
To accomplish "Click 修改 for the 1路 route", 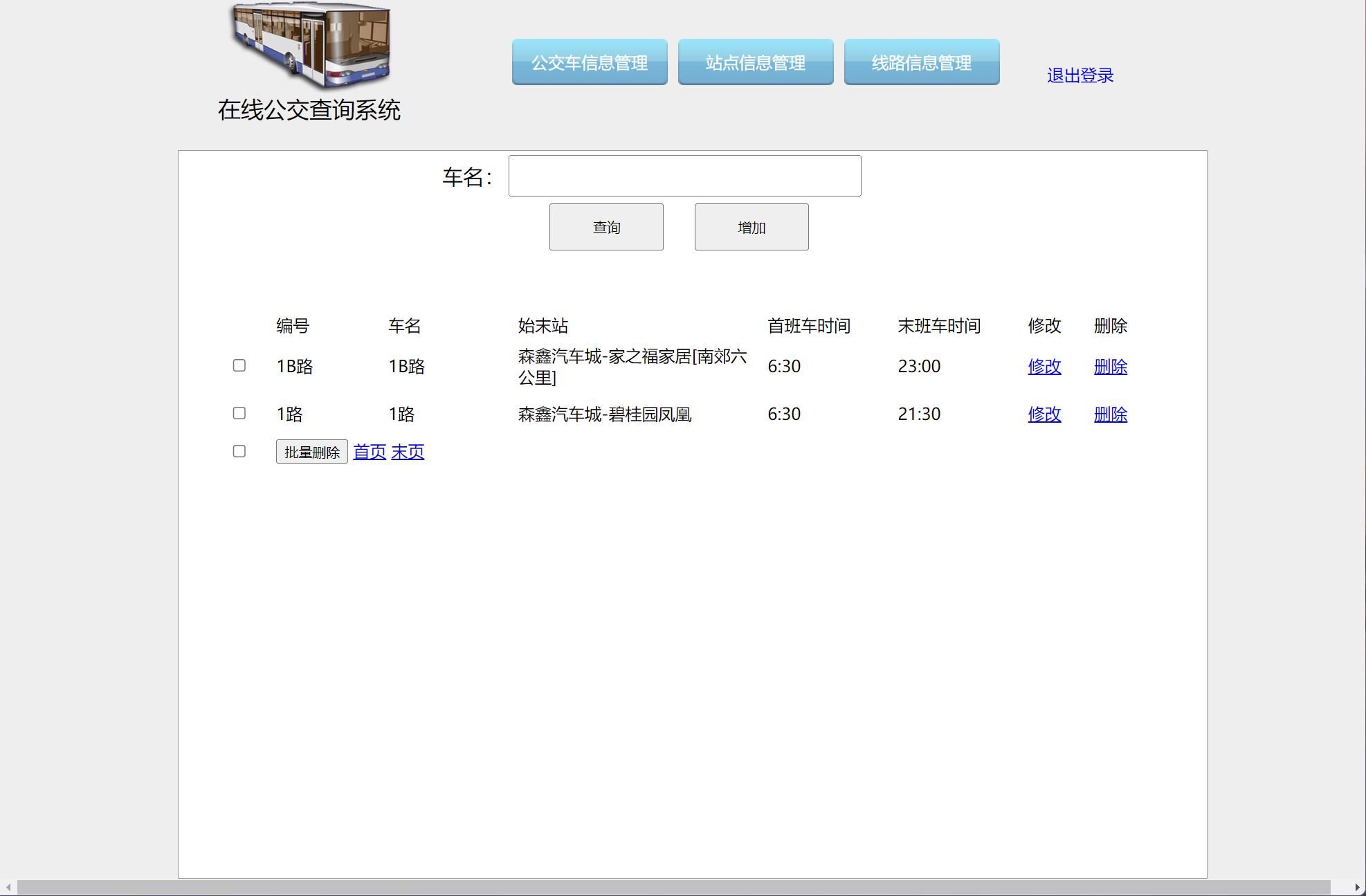I will (x=1044, y=414).
